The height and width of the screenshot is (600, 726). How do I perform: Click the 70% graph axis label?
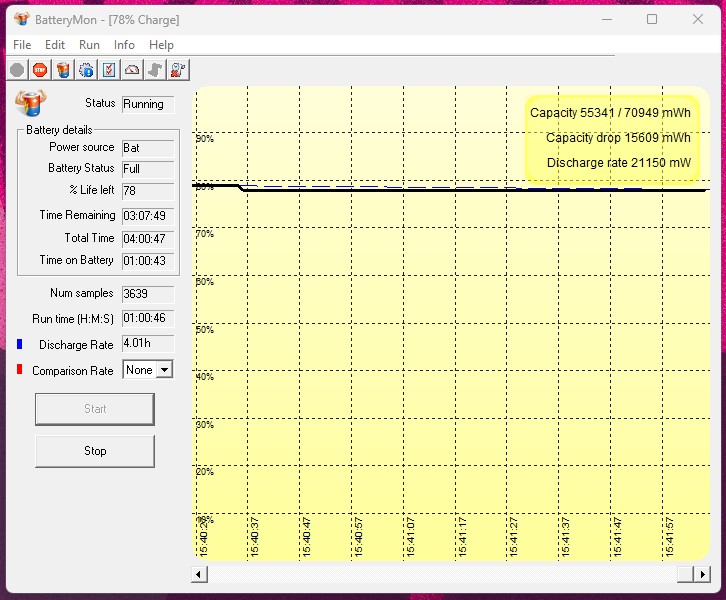click(204, 234)
